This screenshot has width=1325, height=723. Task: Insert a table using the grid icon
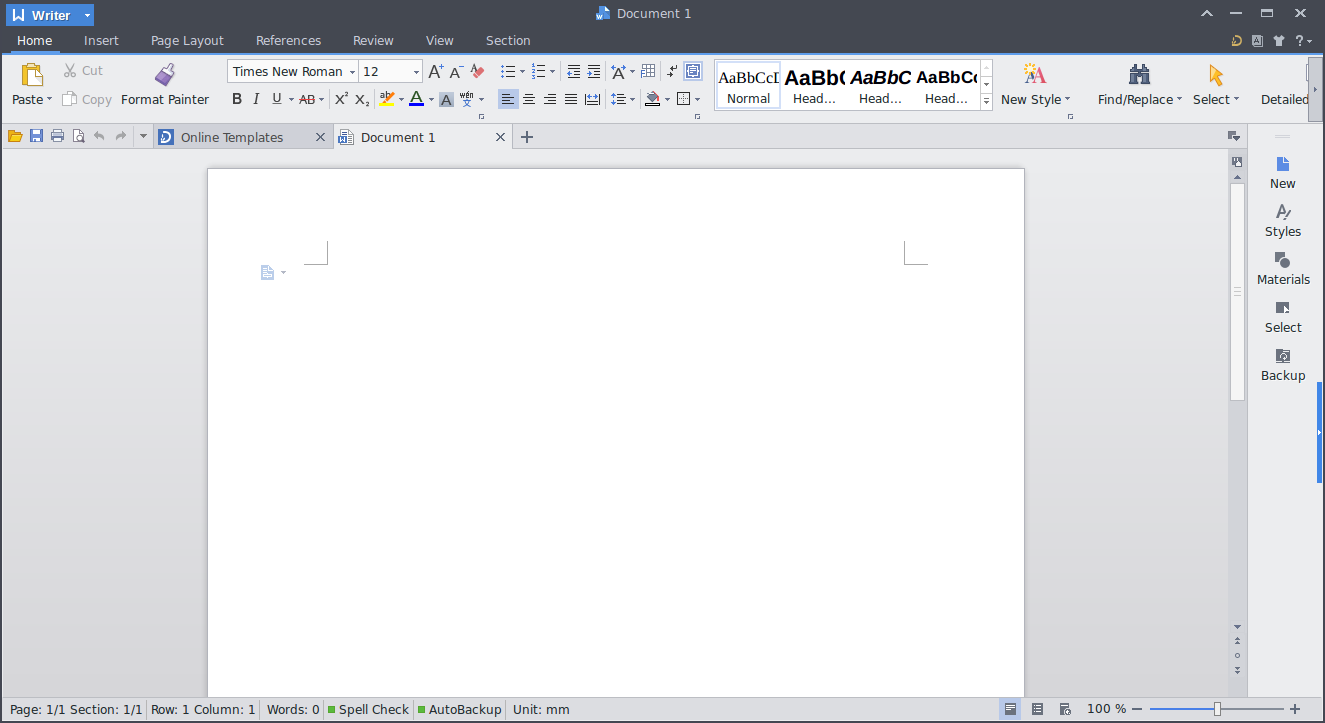tap(648, 71)
